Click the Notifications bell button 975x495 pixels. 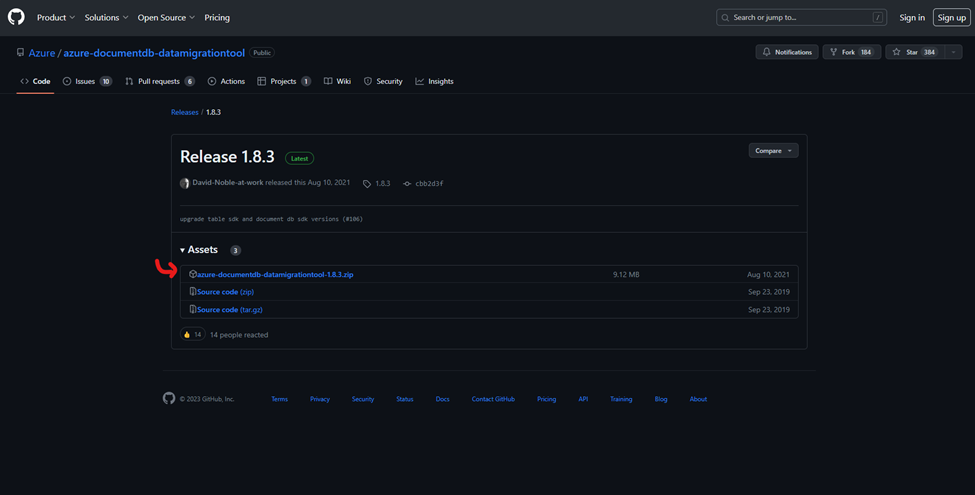pos(787,52)
